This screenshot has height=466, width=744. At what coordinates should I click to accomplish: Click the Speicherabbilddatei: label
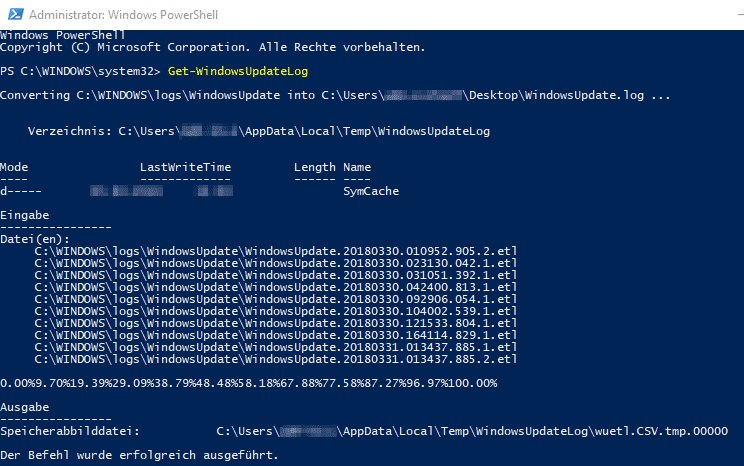click(x=68, y=431)
